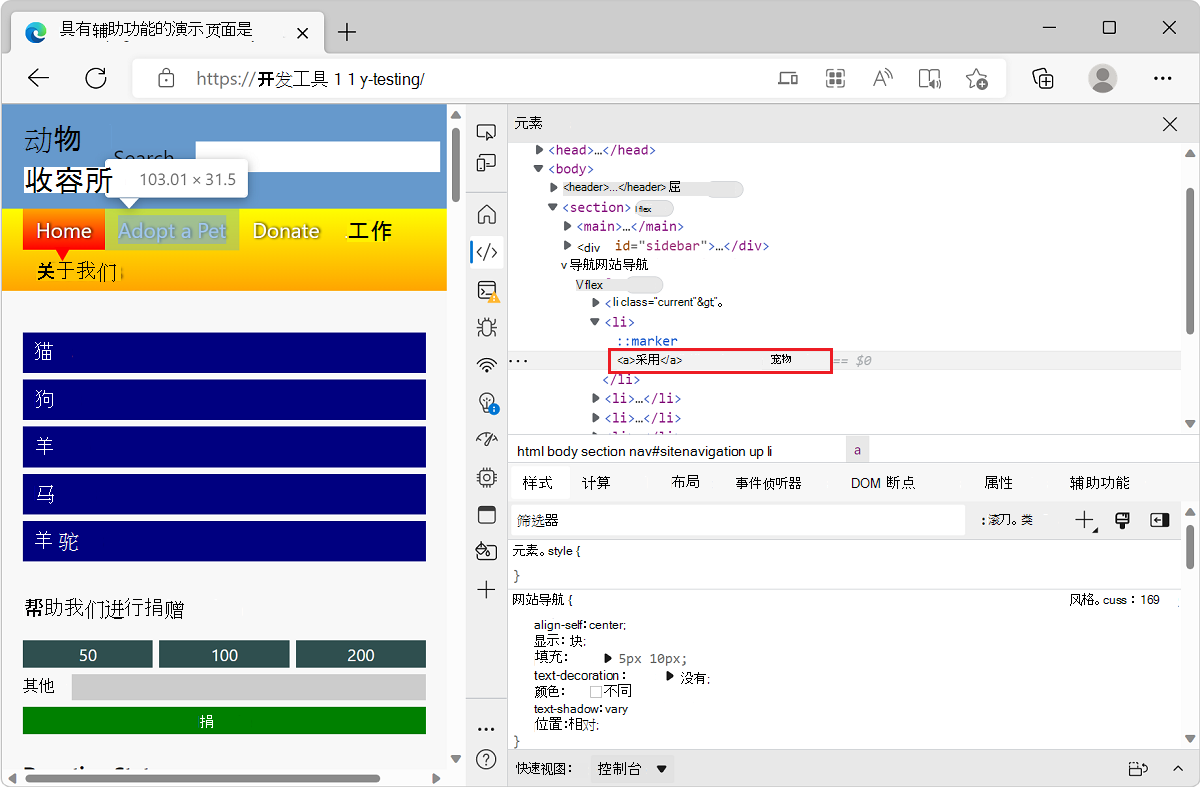
Task: Click the 筛选器 style filter input field
Action: tap(700, 520)
